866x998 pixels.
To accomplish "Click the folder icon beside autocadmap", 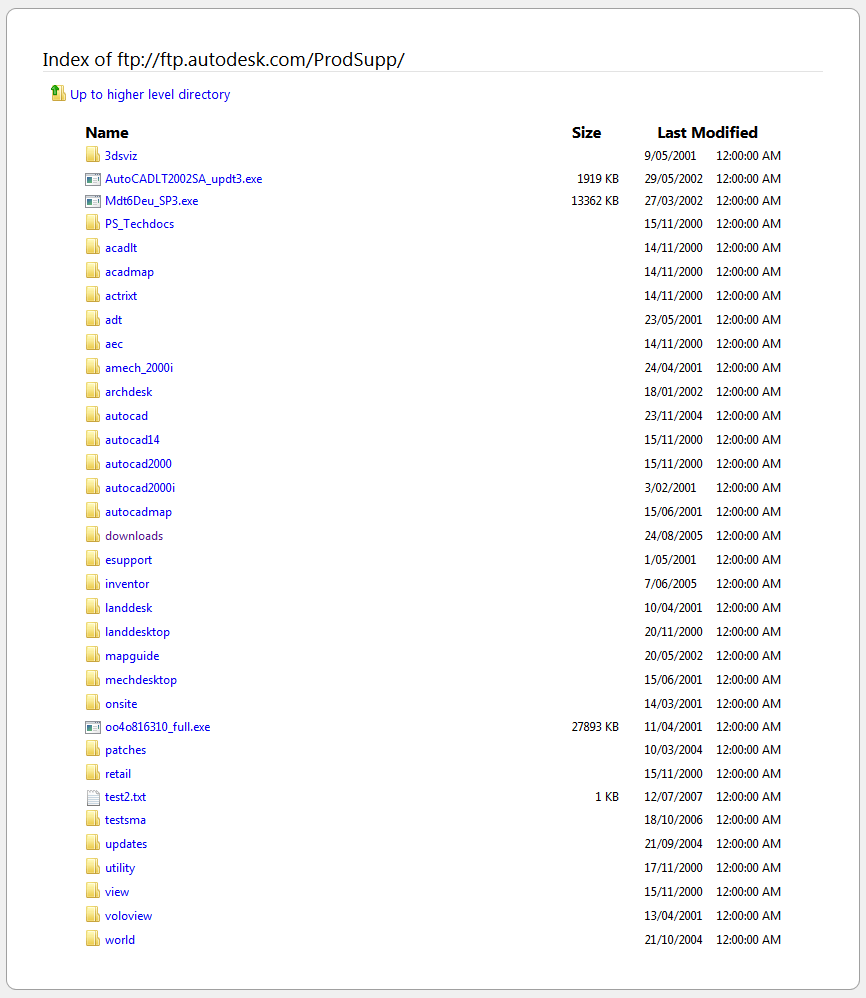I will [x=93, y=511].
